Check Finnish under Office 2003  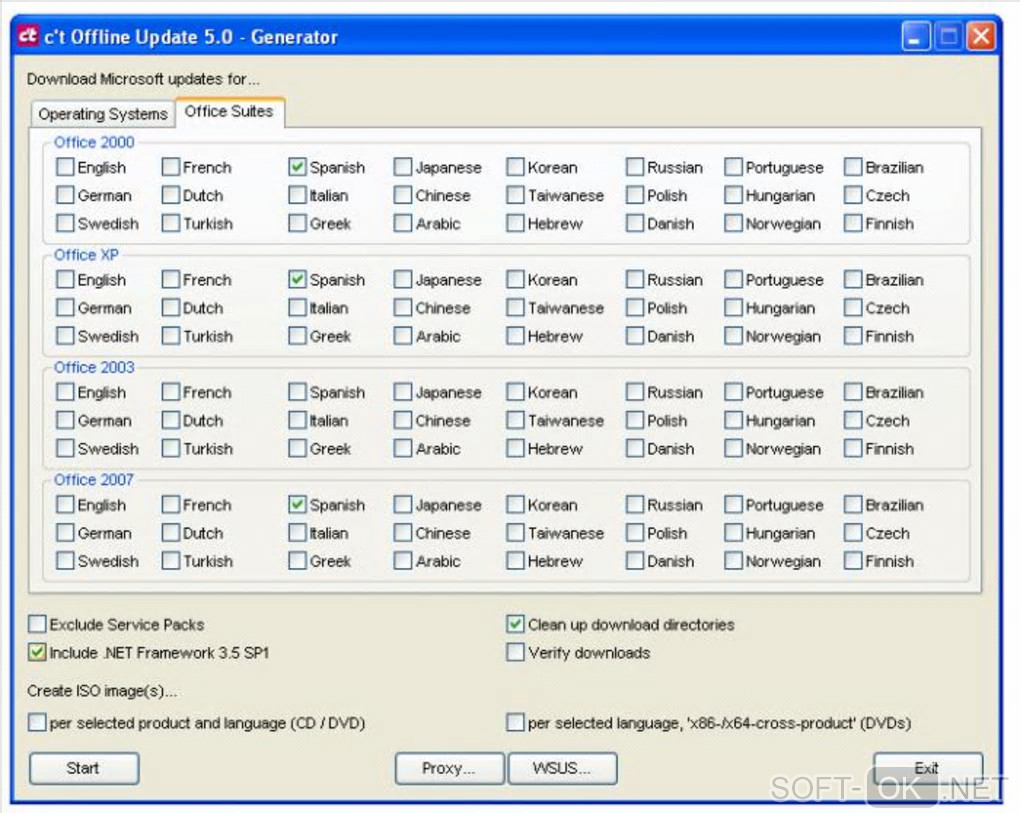coord(853,448)
